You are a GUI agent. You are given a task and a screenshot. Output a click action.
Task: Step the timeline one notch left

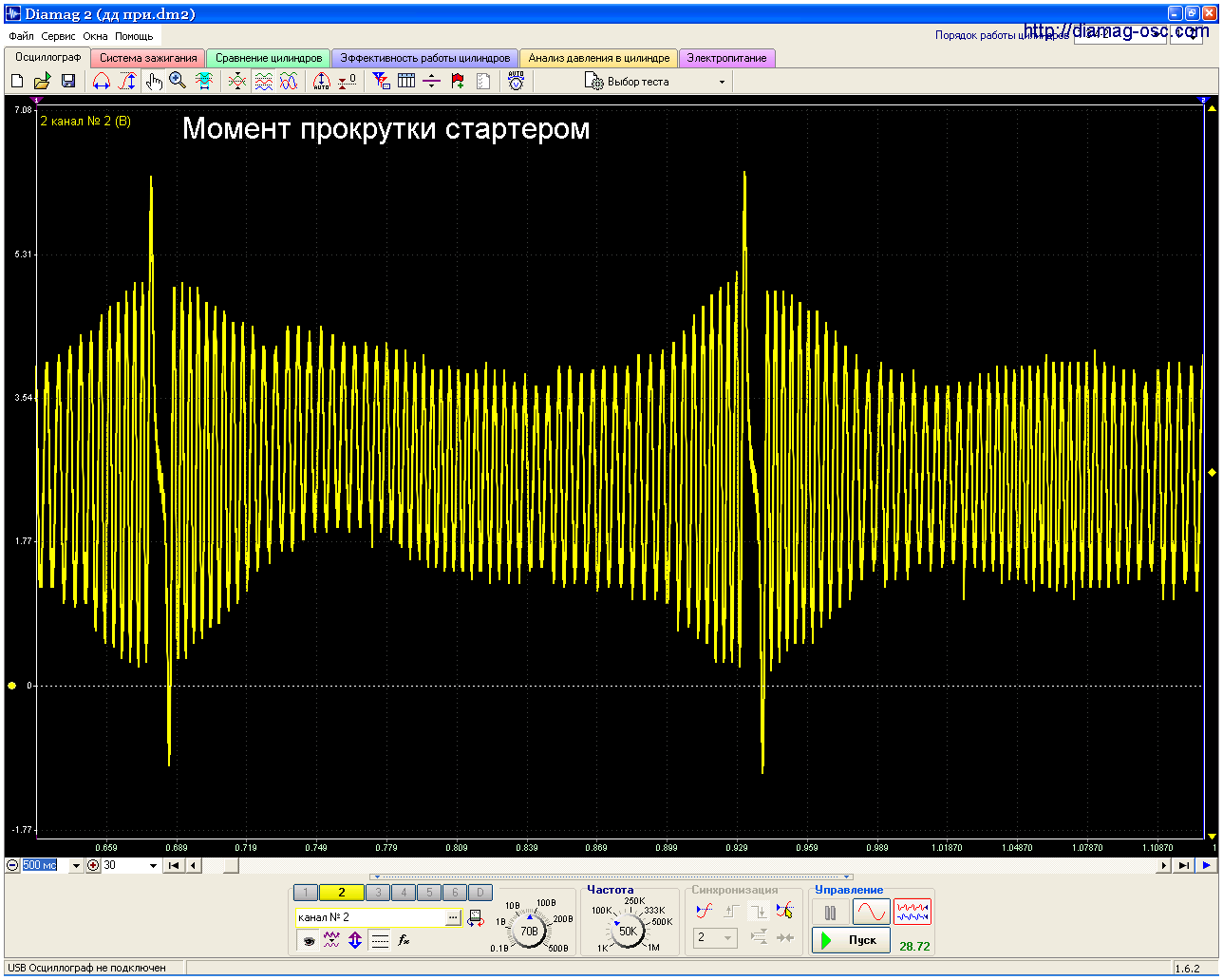tap(194, 865)
